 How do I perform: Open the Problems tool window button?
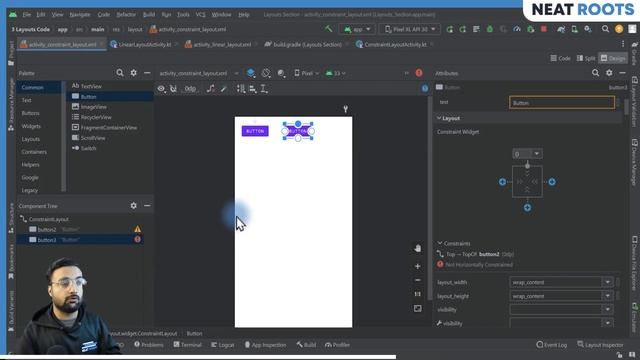click(x=149, y=345)
